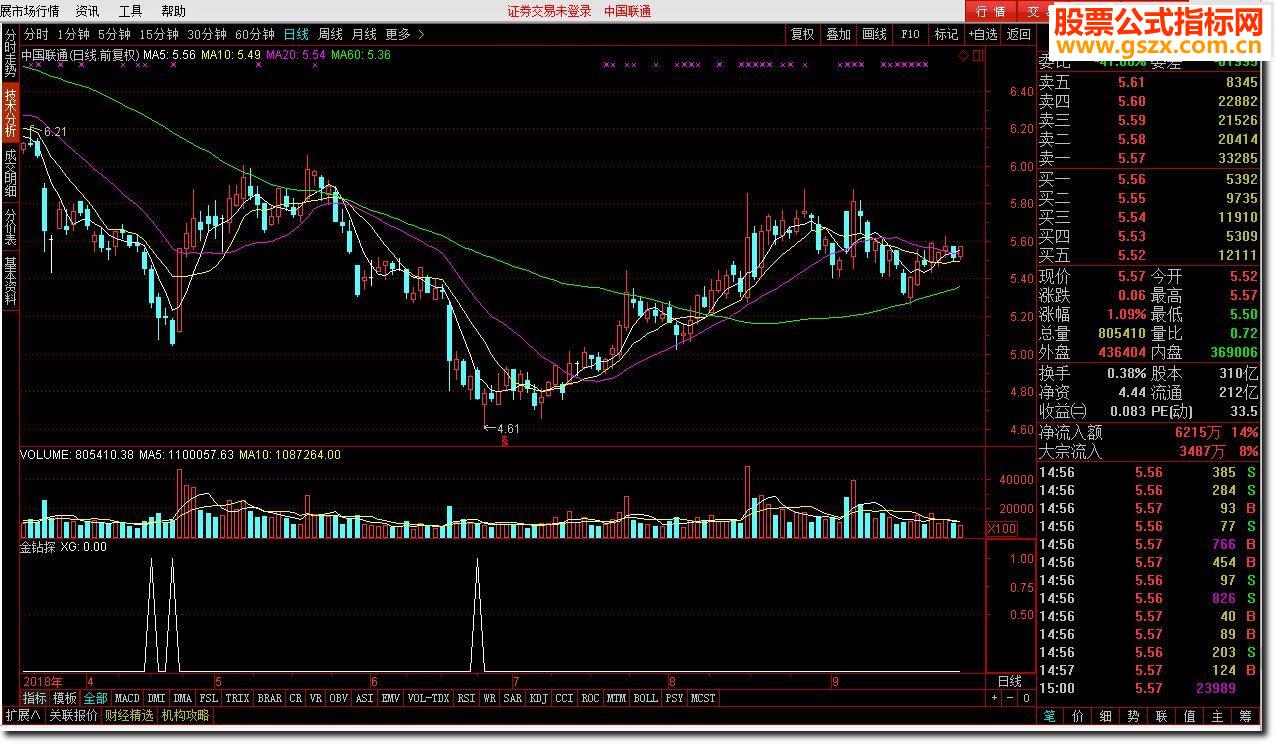Open the 基本资料 side tab
The width and height of the screenshot is (1276, 744).
[x=10, y=281]
